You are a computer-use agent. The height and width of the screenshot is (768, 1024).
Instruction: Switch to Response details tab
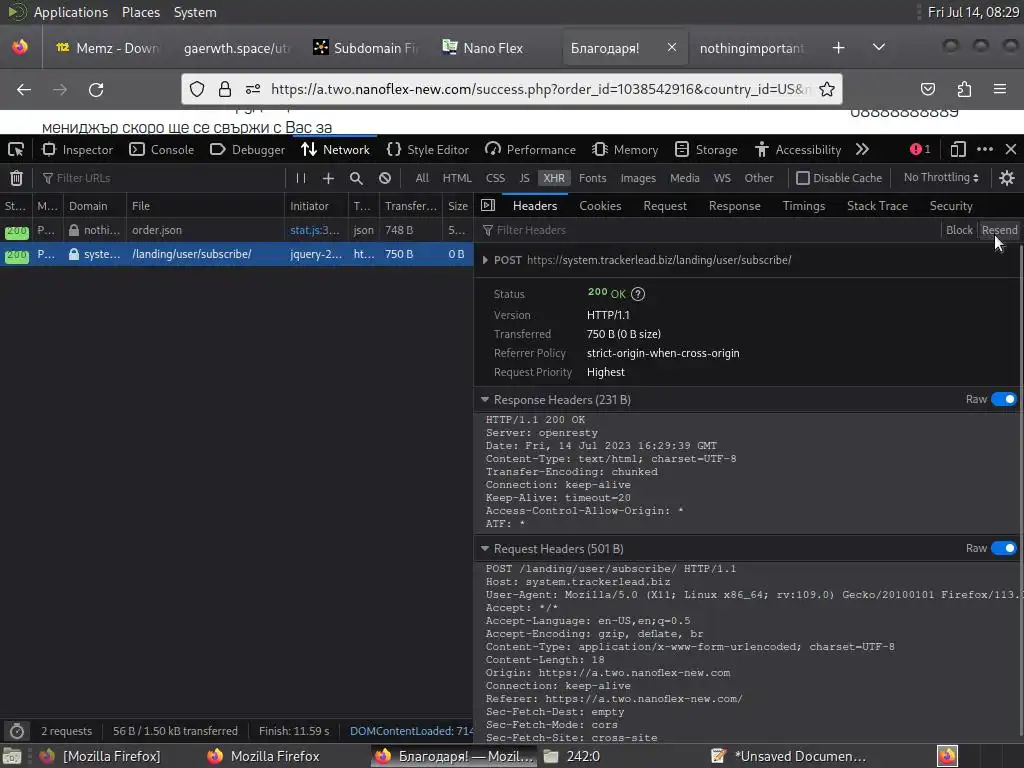coord(734,206)
